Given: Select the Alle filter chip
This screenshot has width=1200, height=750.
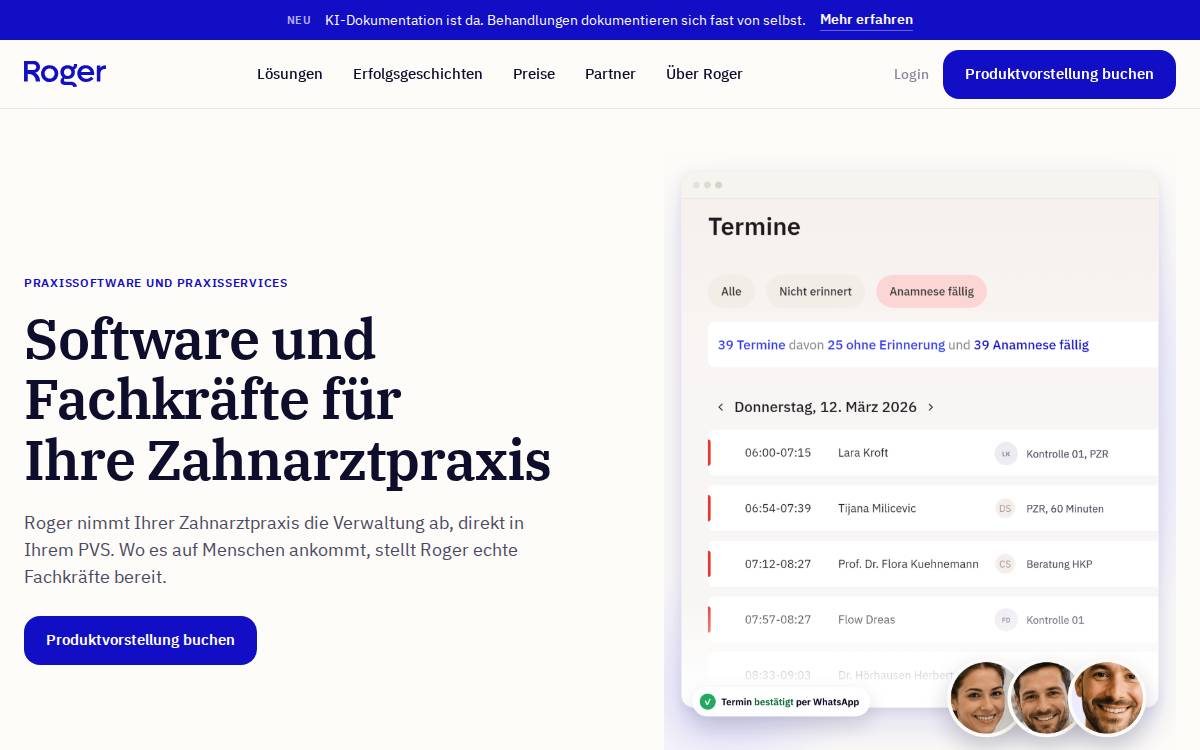Looking at the screenshot, I should click(731, 291).
